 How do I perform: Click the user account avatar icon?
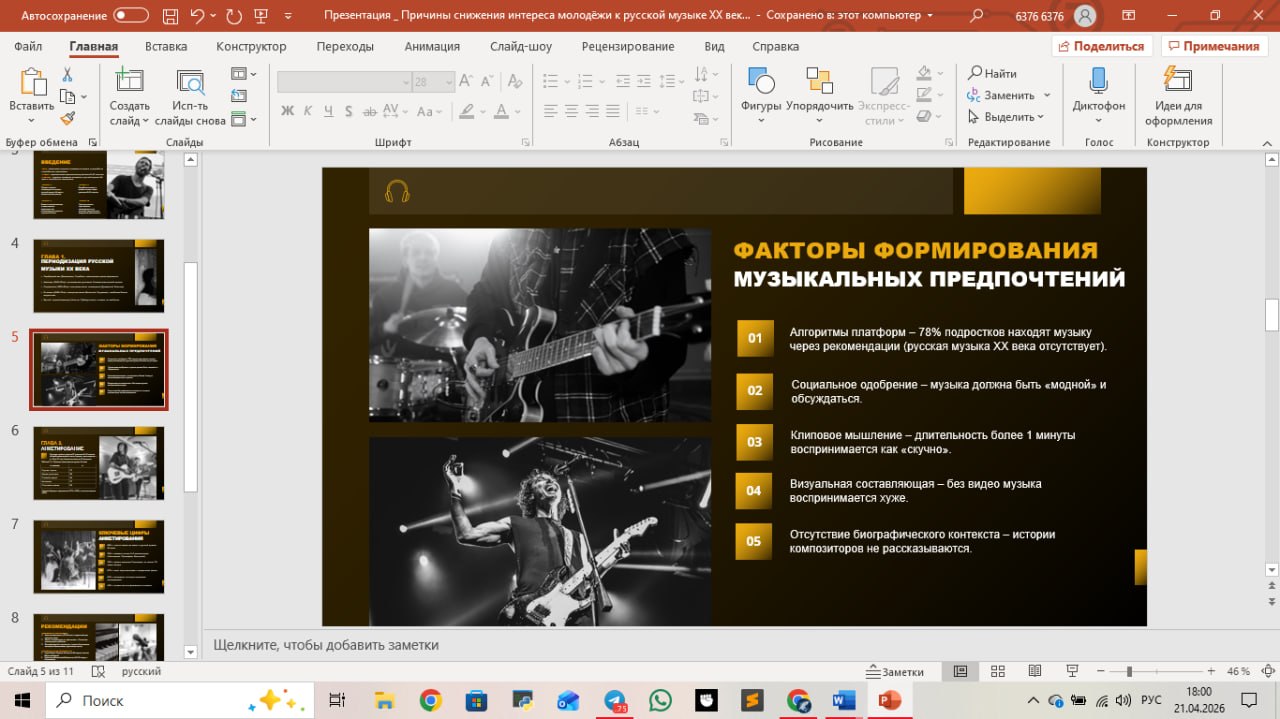click(1085, 16)
